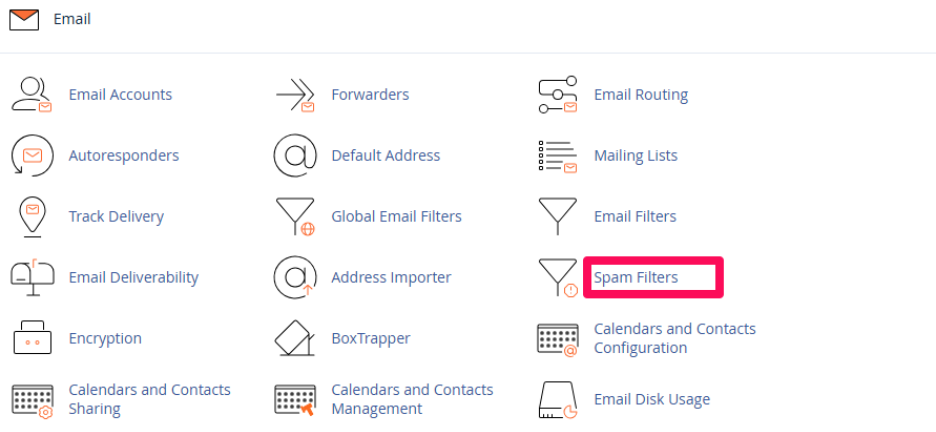Click the Email section header

72,19
